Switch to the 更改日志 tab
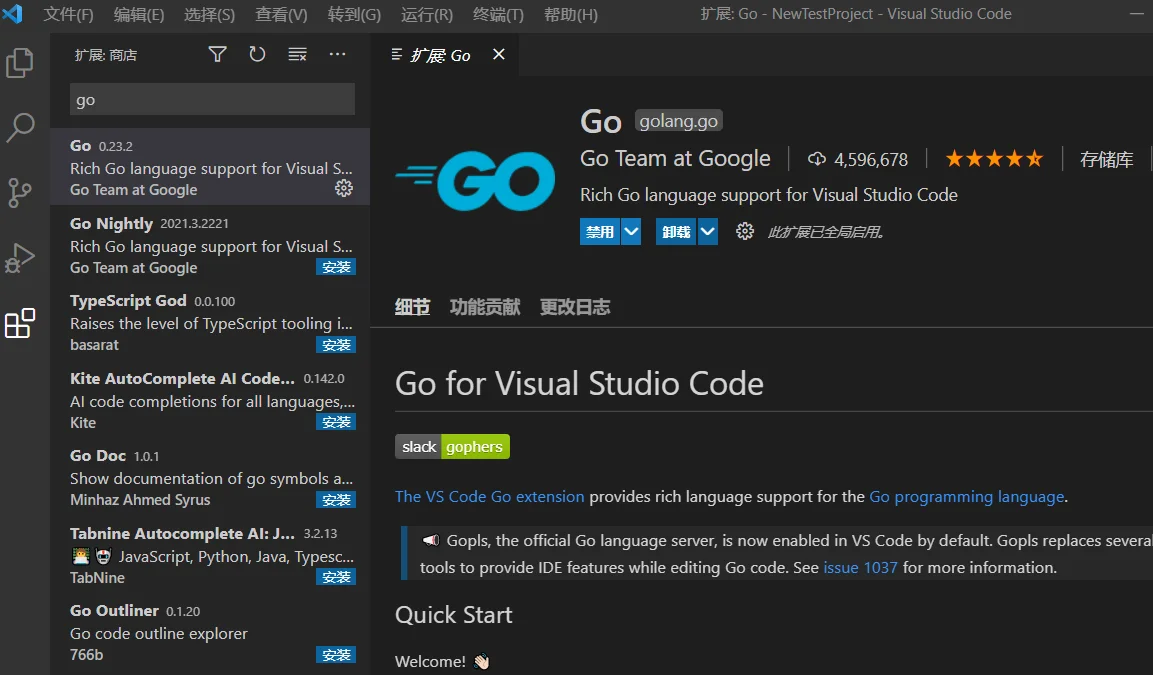Image resolution: width=1153 pixels, height=675 pixels. pos(575,307)
